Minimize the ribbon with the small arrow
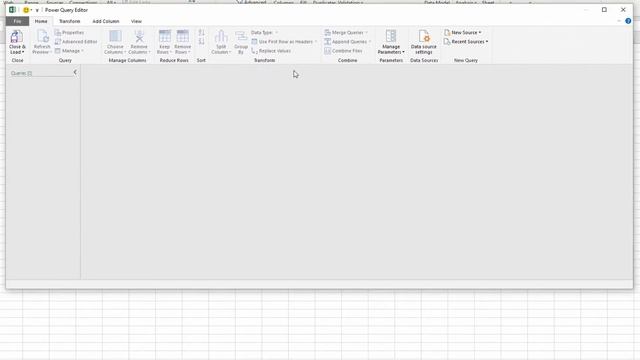The width and height of the screenshot is (640, 360). click(619, 21)
